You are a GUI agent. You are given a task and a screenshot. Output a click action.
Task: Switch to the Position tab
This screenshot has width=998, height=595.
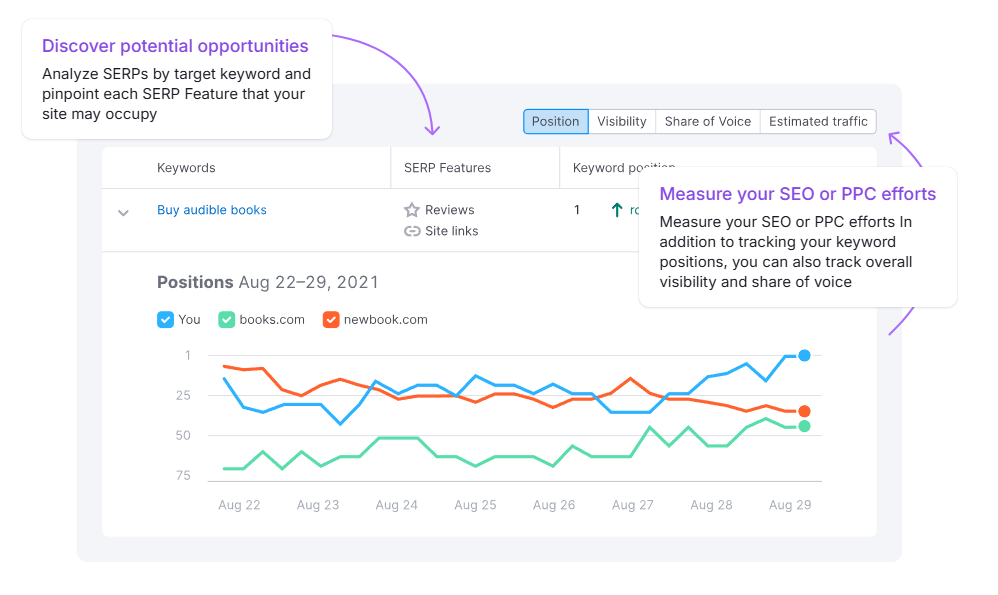[555, 121]
